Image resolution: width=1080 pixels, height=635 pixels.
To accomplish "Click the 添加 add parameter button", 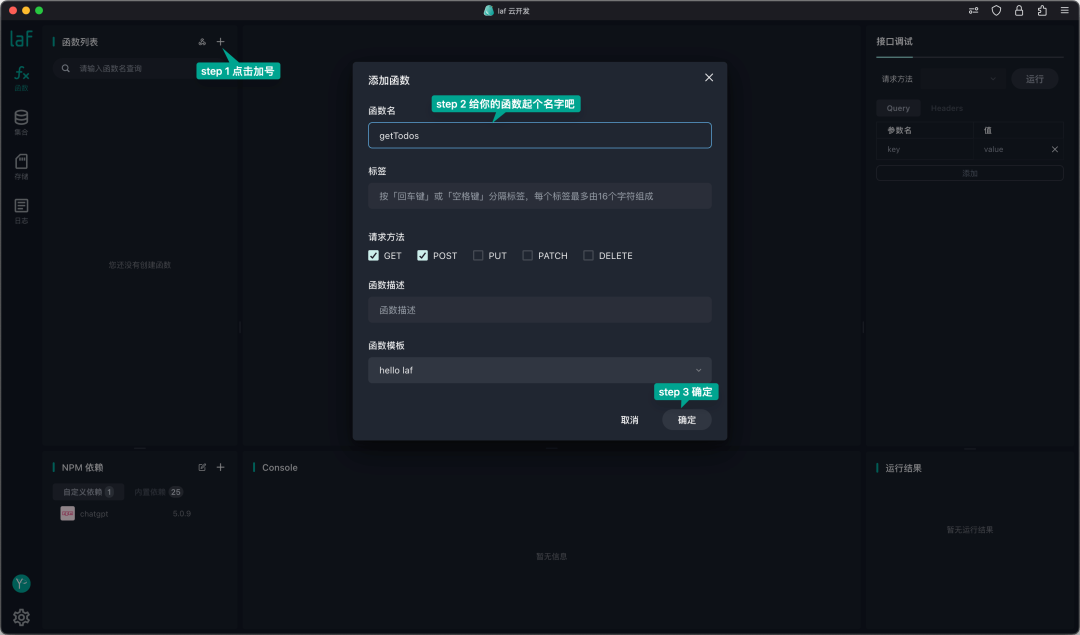I will coord(970,173).
